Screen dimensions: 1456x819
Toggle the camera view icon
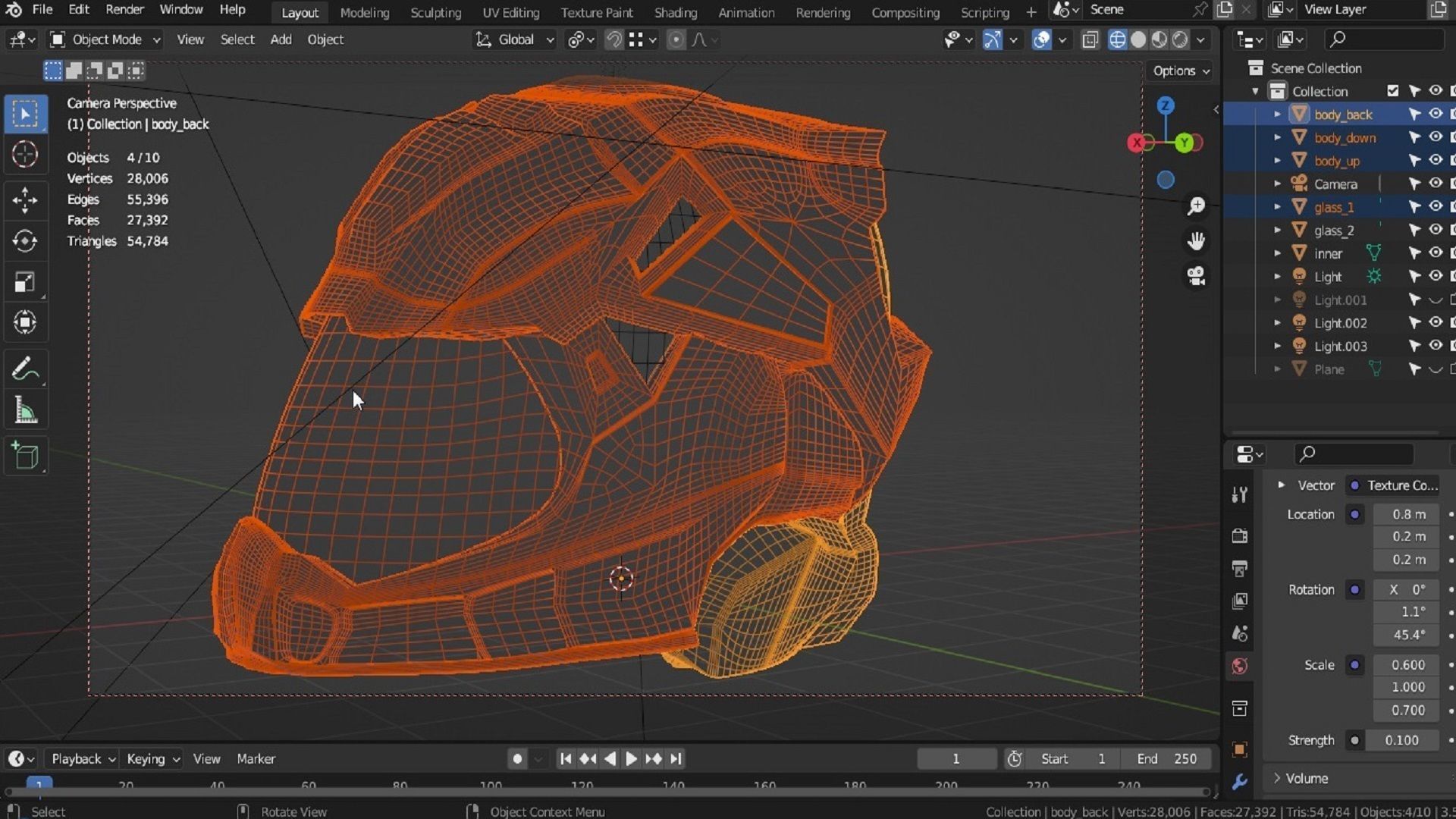1196,276
